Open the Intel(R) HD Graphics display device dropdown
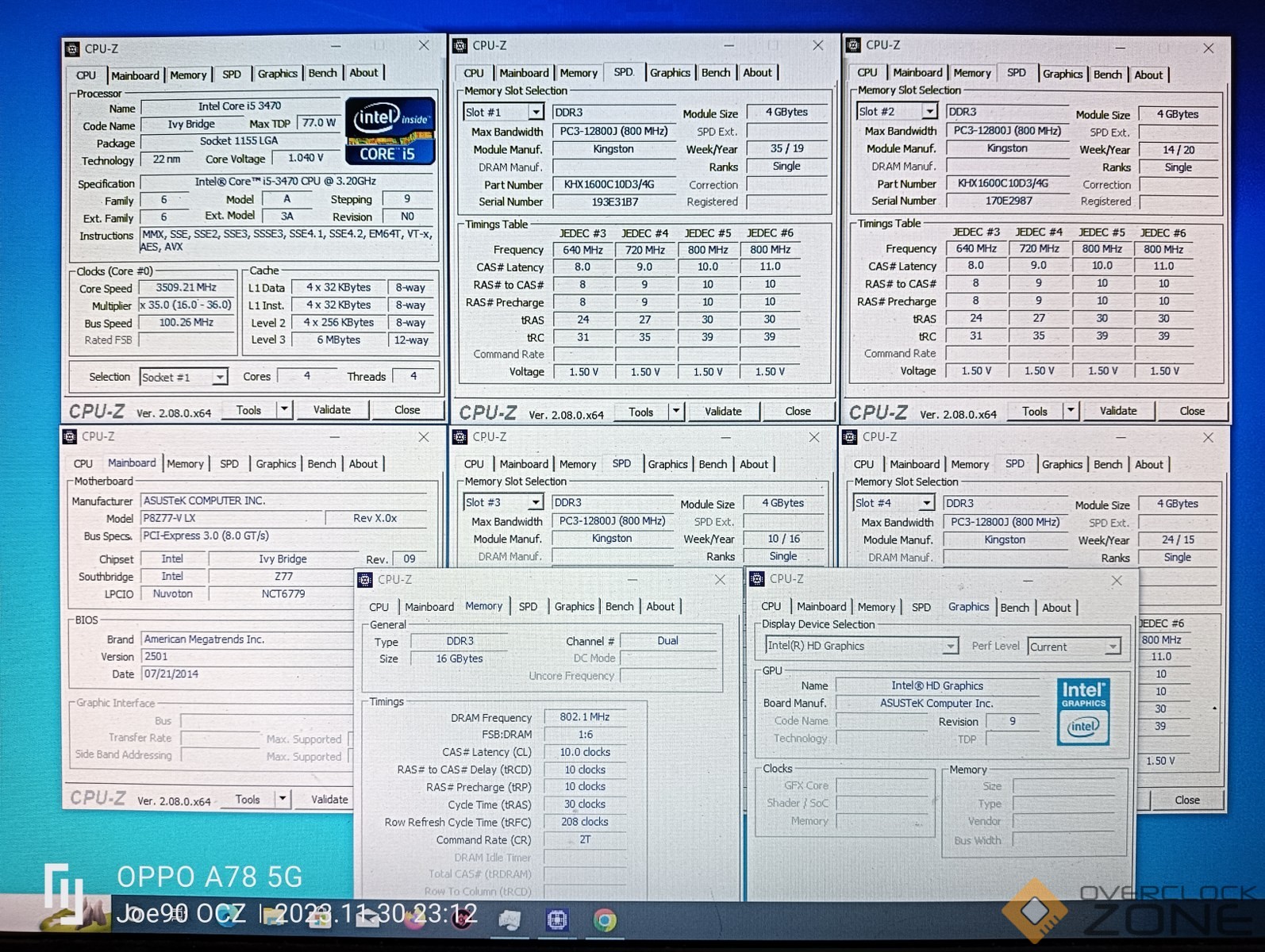1265x952 pixels. pyautogui.click(x=950, y=647)
